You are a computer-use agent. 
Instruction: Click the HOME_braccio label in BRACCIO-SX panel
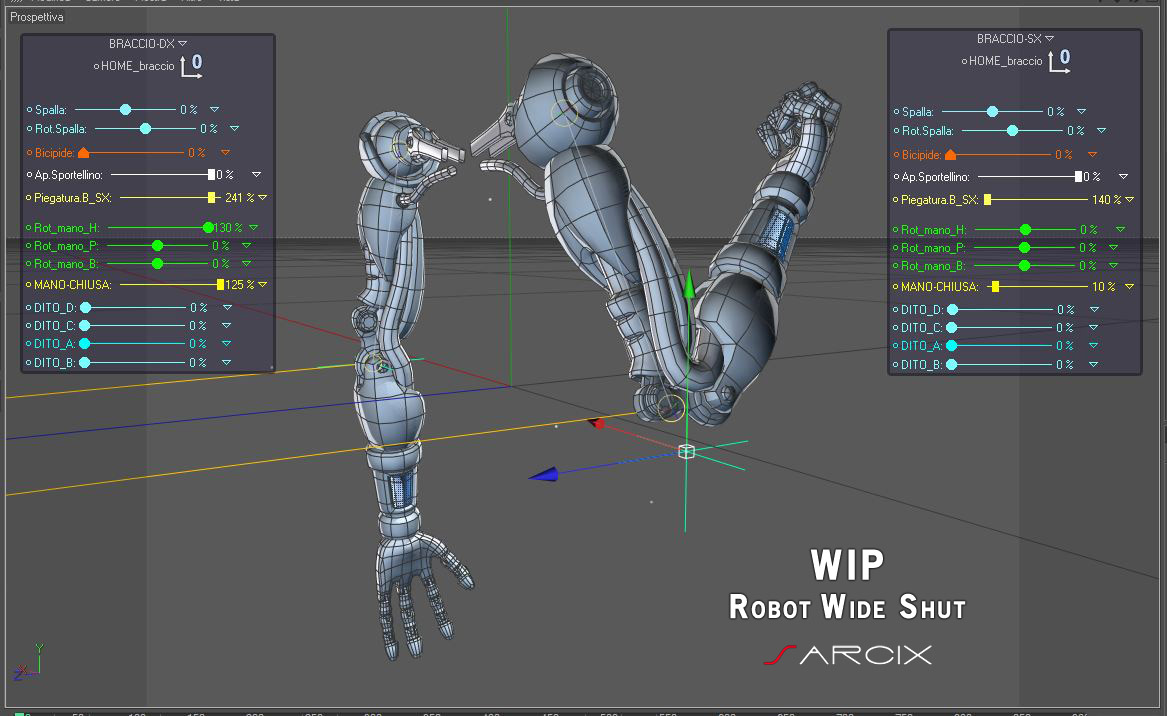coord(1005,61)
